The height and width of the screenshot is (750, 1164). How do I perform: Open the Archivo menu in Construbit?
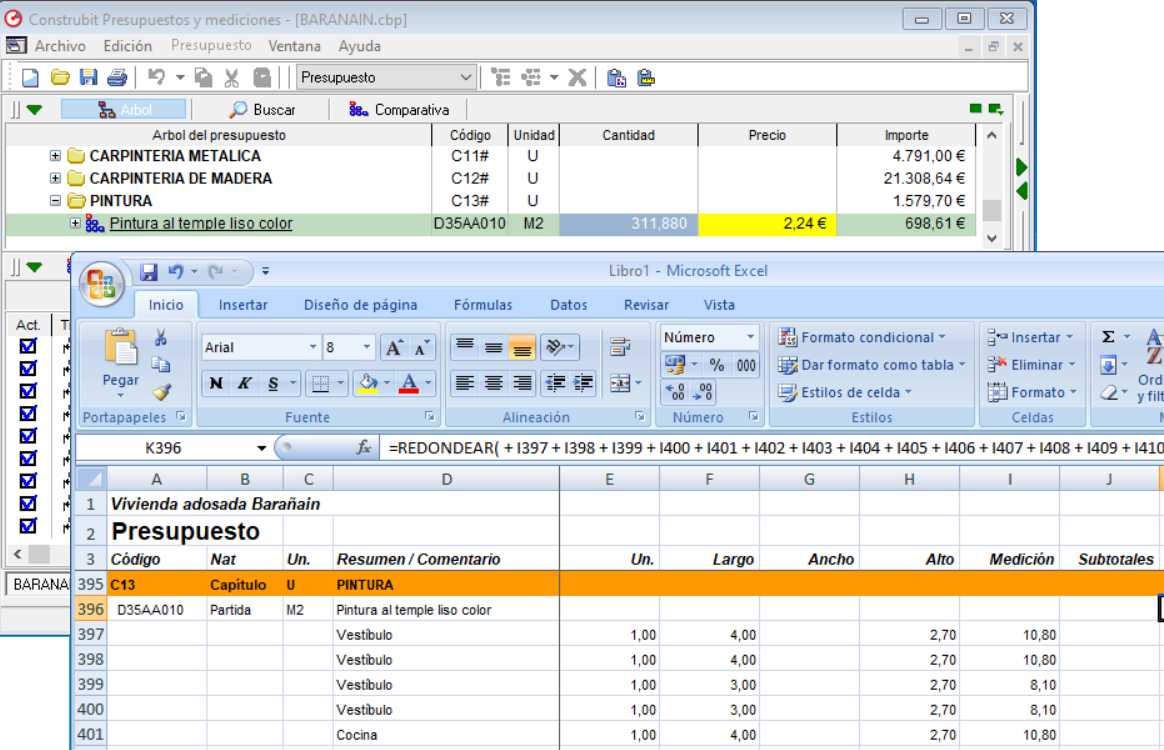click(x=60, y=46)
